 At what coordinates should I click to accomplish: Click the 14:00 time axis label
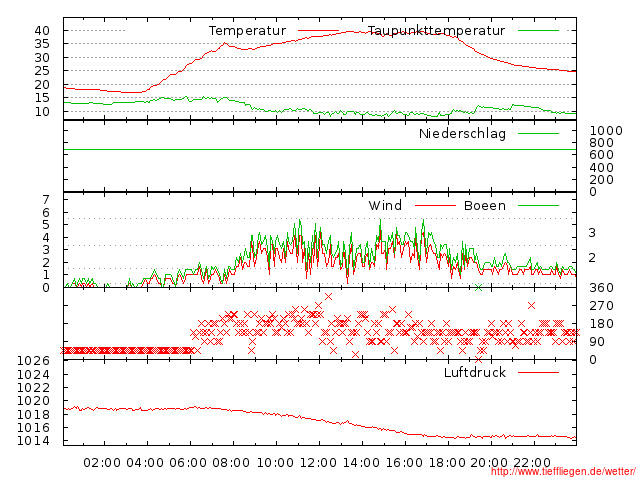[x=361, y=463]
